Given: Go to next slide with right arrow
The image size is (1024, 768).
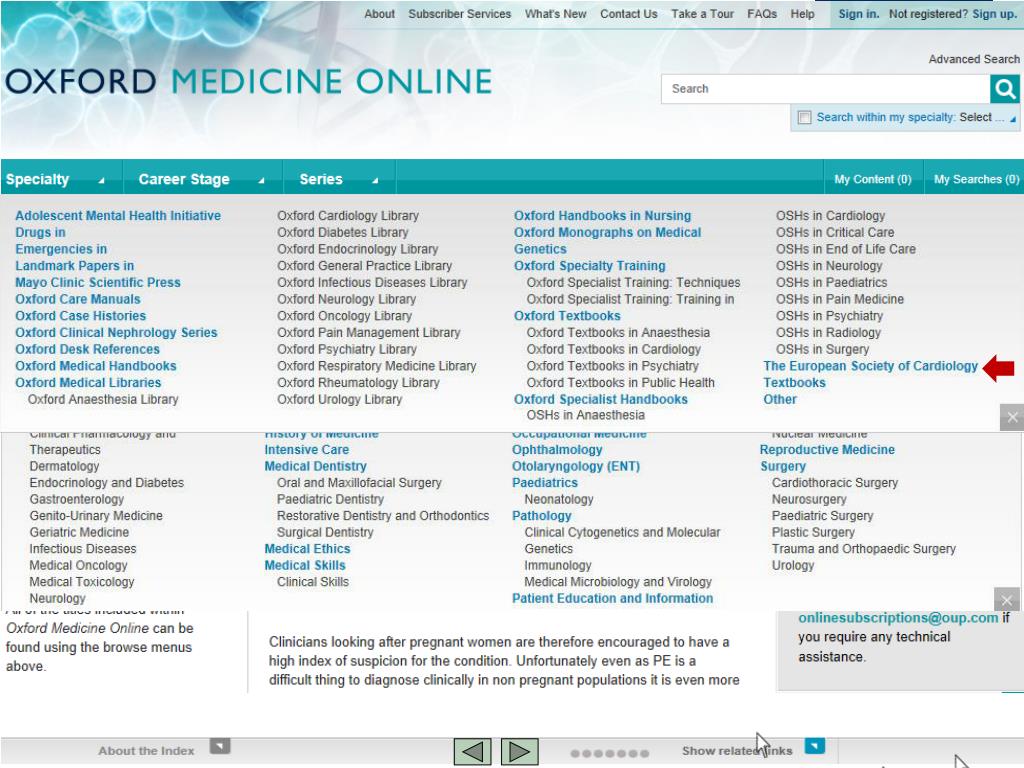Looking at the screenshot, I should [519, 751].
